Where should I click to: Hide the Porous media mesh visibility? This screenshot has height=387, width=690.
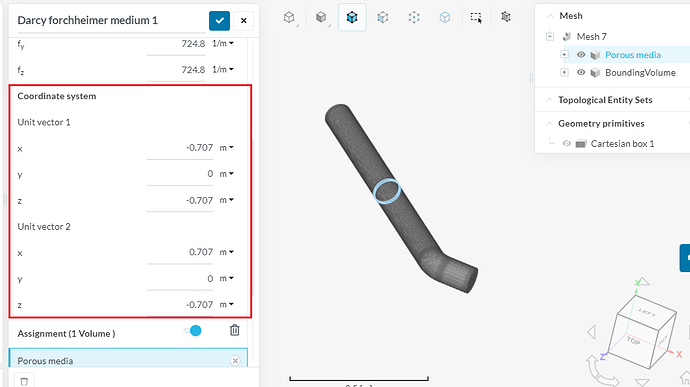click(x=581, y=55)
